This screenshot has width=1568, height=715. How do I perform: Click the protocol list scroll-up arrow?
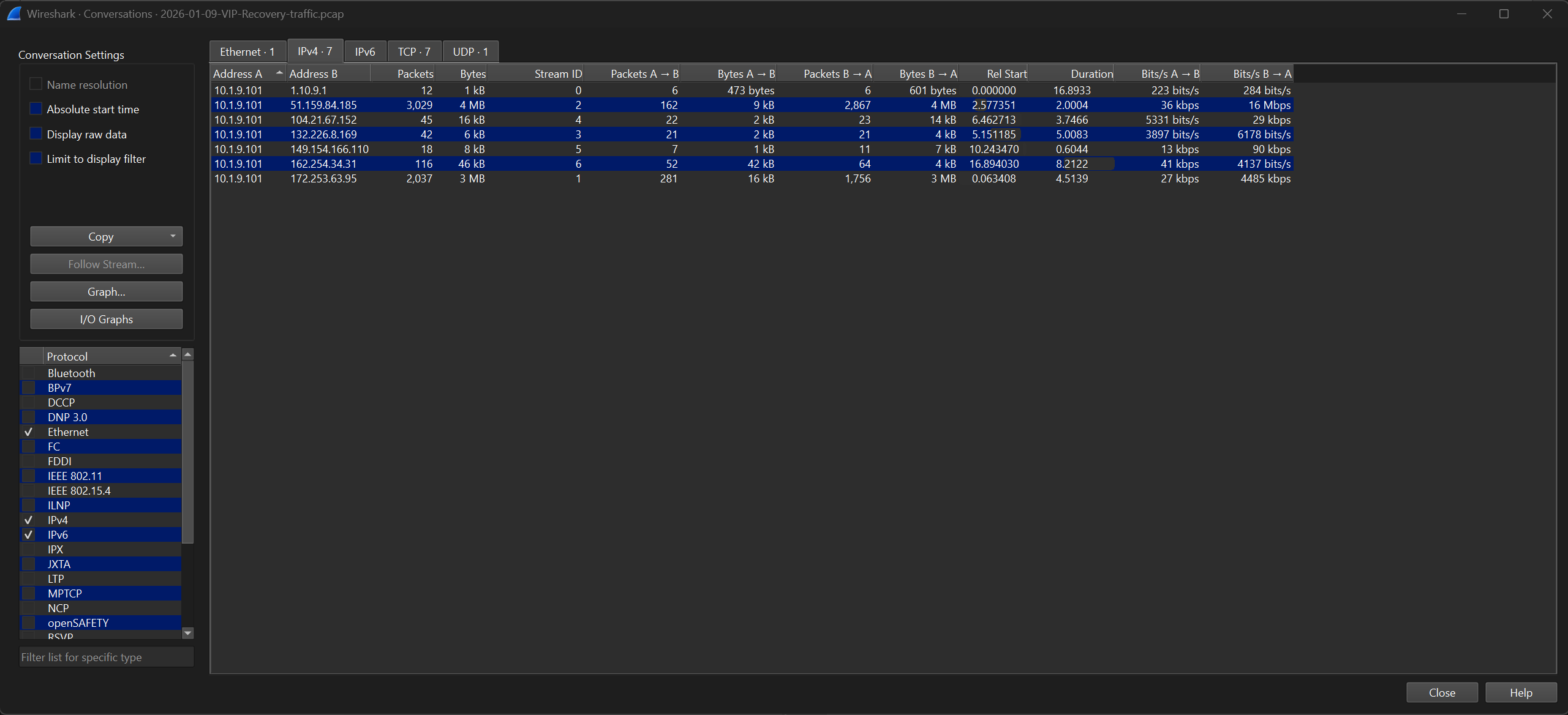pos(188,354)
